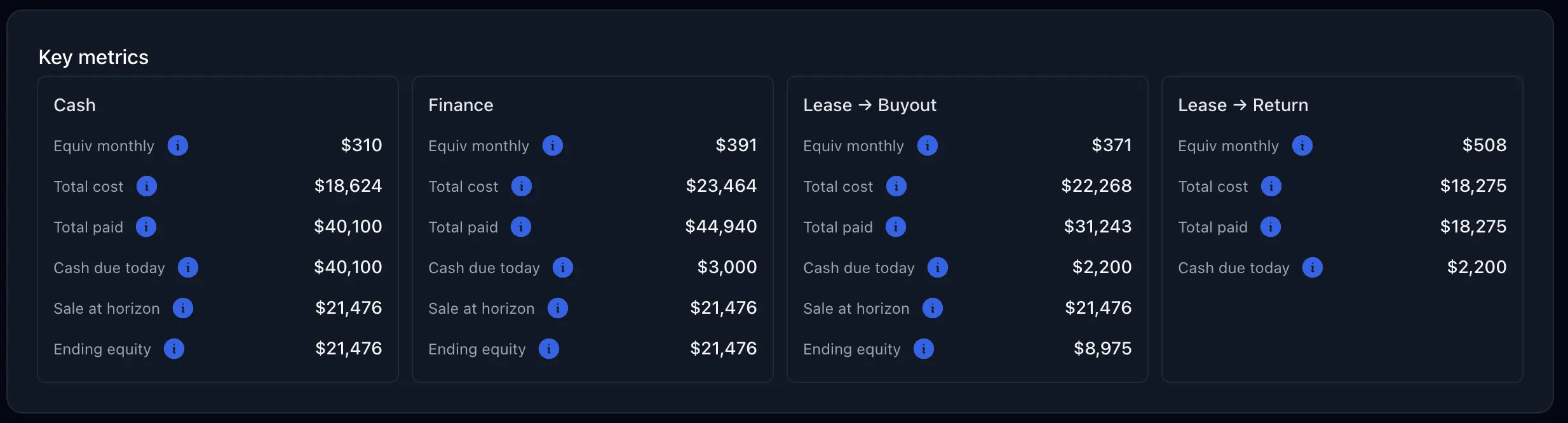Click info icon for Lease Return Equiv monthly
This screenshot has width=1568, height=423.
tap(1302, 145)
